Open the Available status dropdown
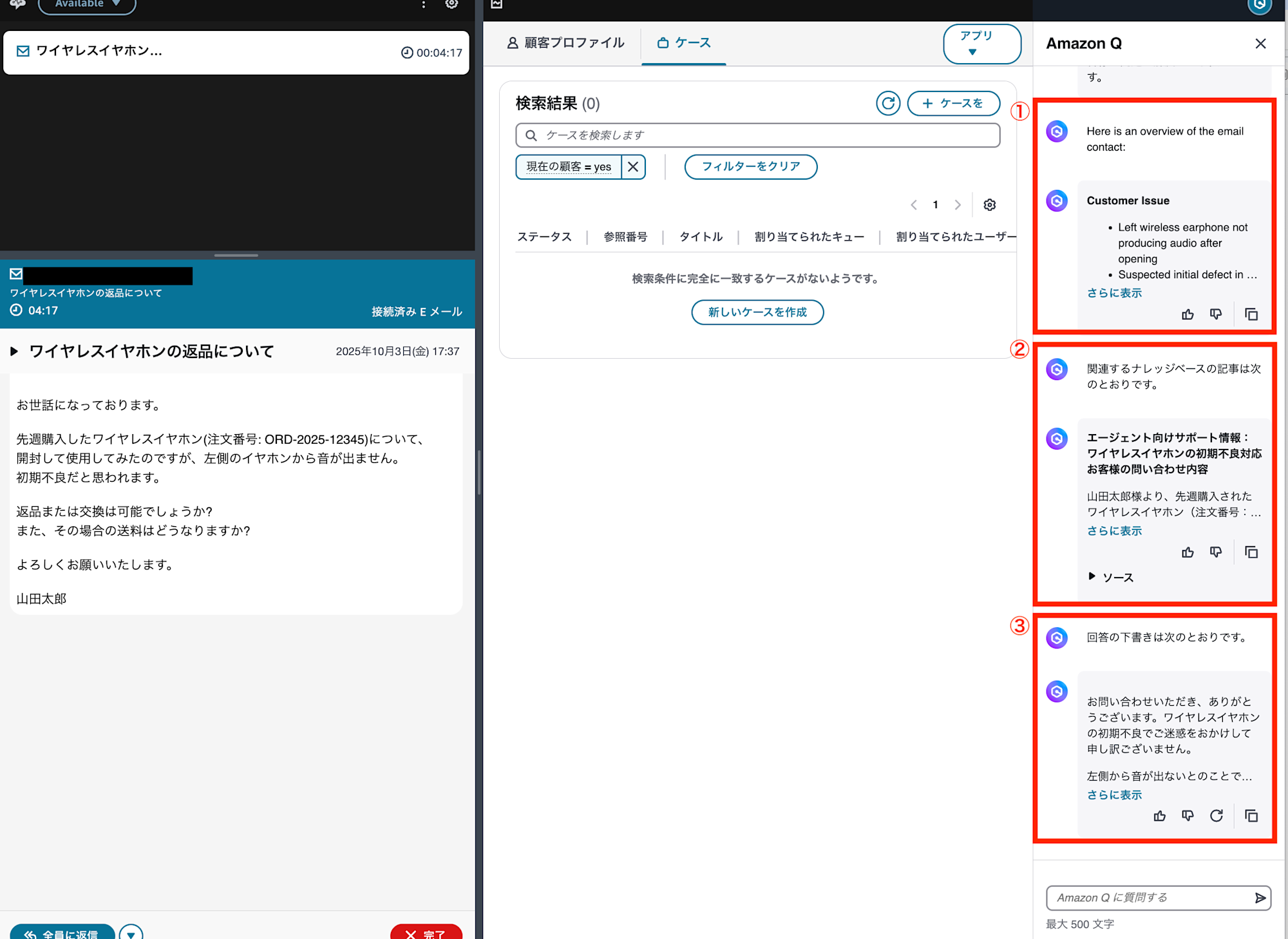 tap(87, 5)
